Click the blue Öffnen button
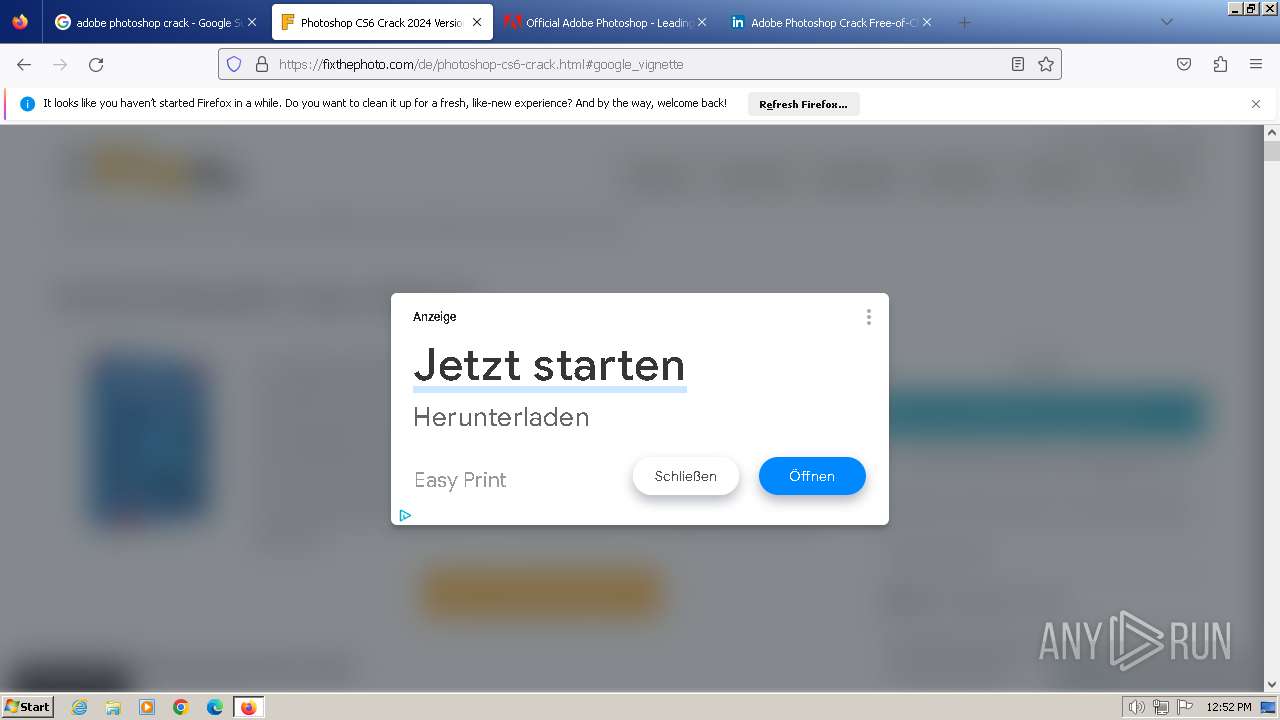This screenshot has width=1280, height=720. point(812,476)
